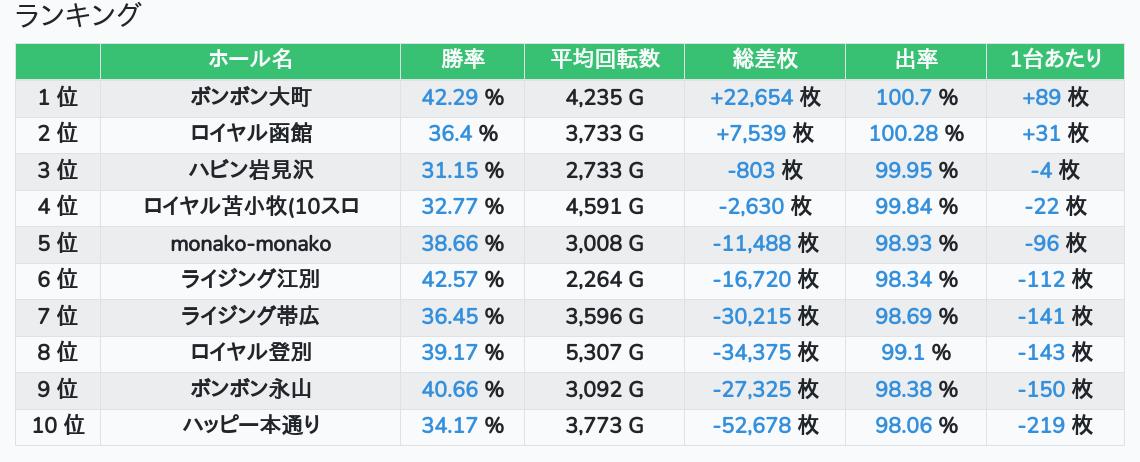Click the 勝率 column header
The image size is (1140, 462).
(x=462, y=60)
